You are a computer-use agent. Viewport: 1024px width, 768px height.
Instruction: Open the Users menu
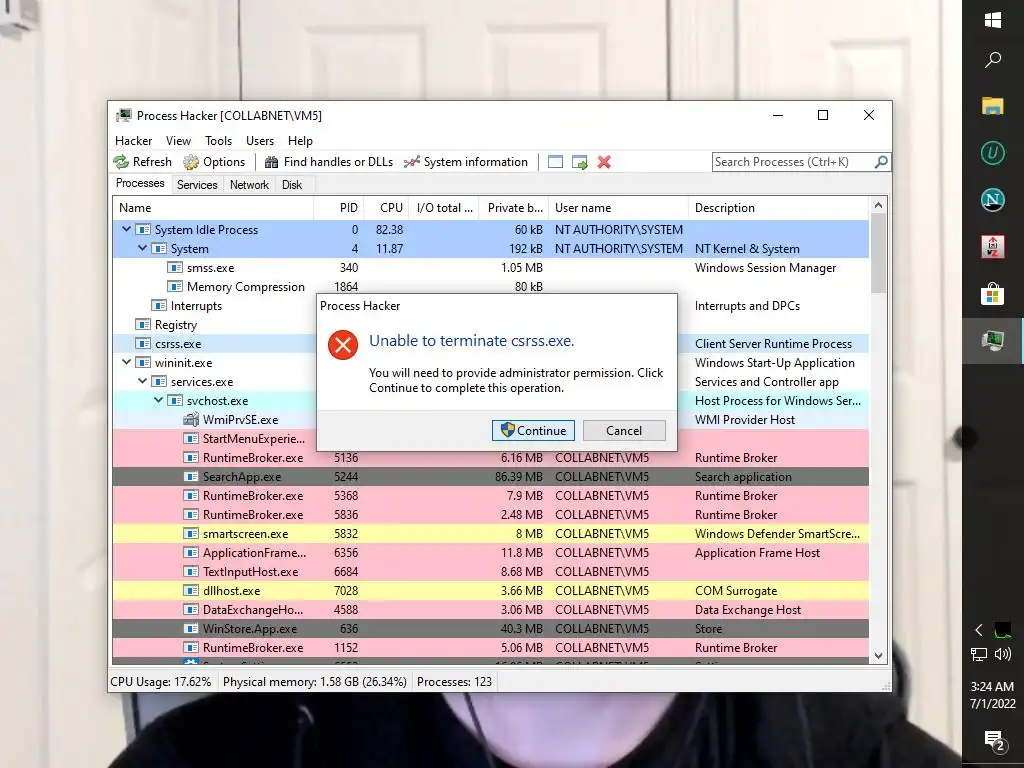(260, 140)
